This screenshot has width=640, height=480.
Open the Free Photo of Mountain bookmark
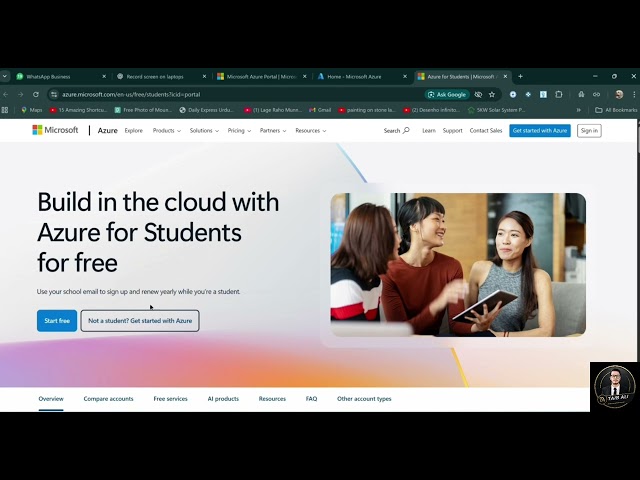(x=143, y=110)
